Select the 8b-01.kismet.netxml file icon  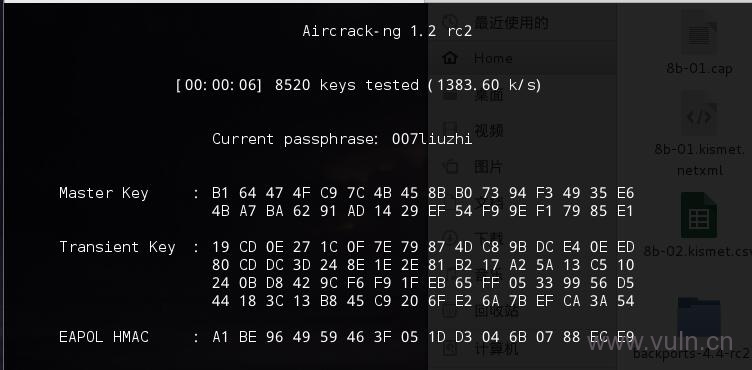pyautogui.click(x=699, y=116)
